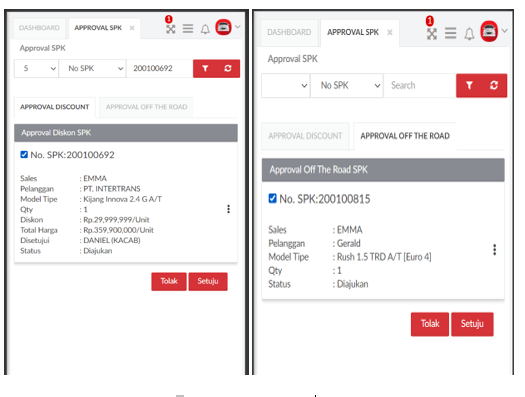Viewport: 525px width, 397px height.
Task: Click filter funnel icon in left panel
Action: [x=205, y=68]
